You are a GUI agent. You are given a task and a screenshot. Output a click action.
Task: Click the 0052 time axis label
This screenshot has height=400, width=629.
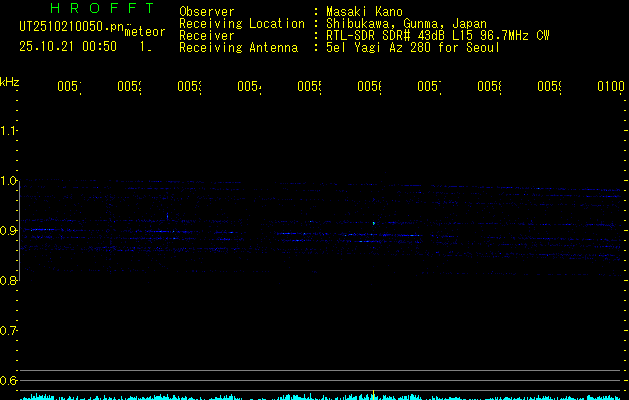129,86
